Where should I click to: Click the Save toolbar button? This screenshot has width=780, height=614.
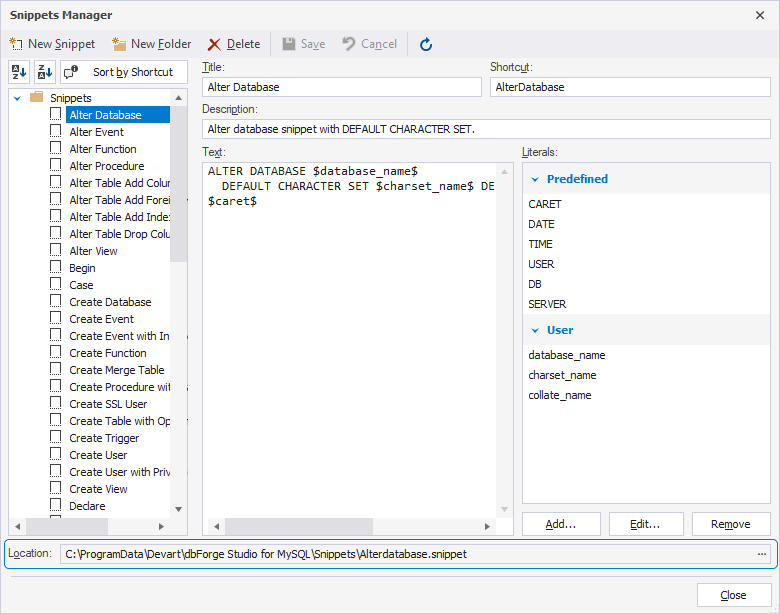(304, 44)
